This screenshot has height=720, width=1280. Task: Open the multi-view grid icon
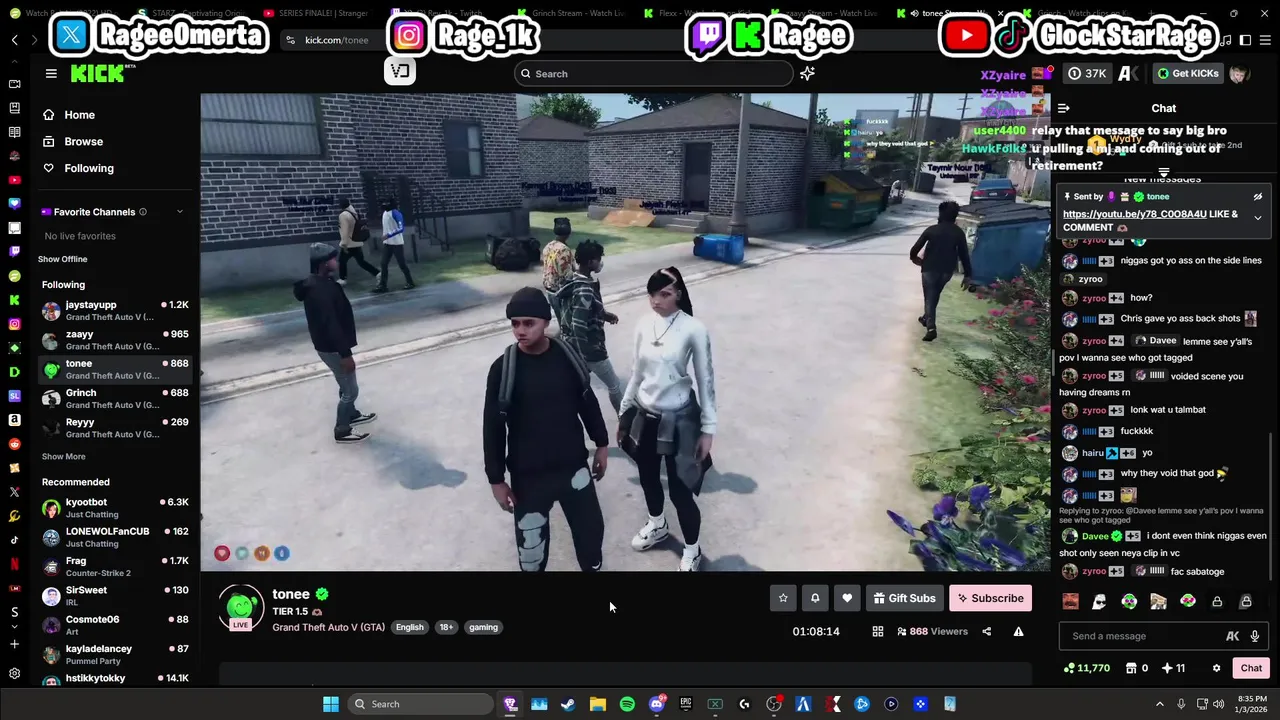click(x=878, y=632)
